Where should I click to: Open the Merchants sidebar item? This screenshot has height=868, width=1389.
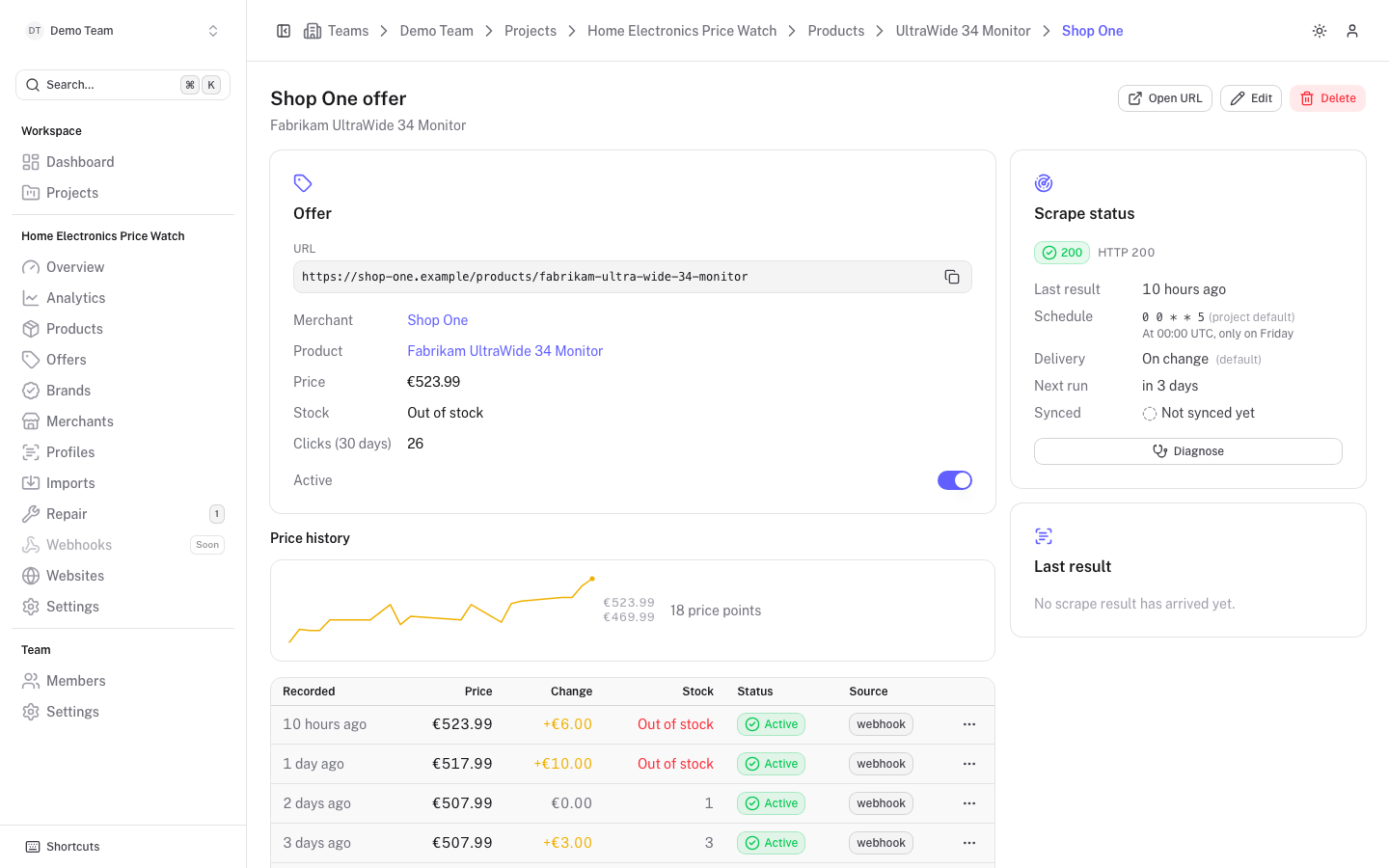123,421
